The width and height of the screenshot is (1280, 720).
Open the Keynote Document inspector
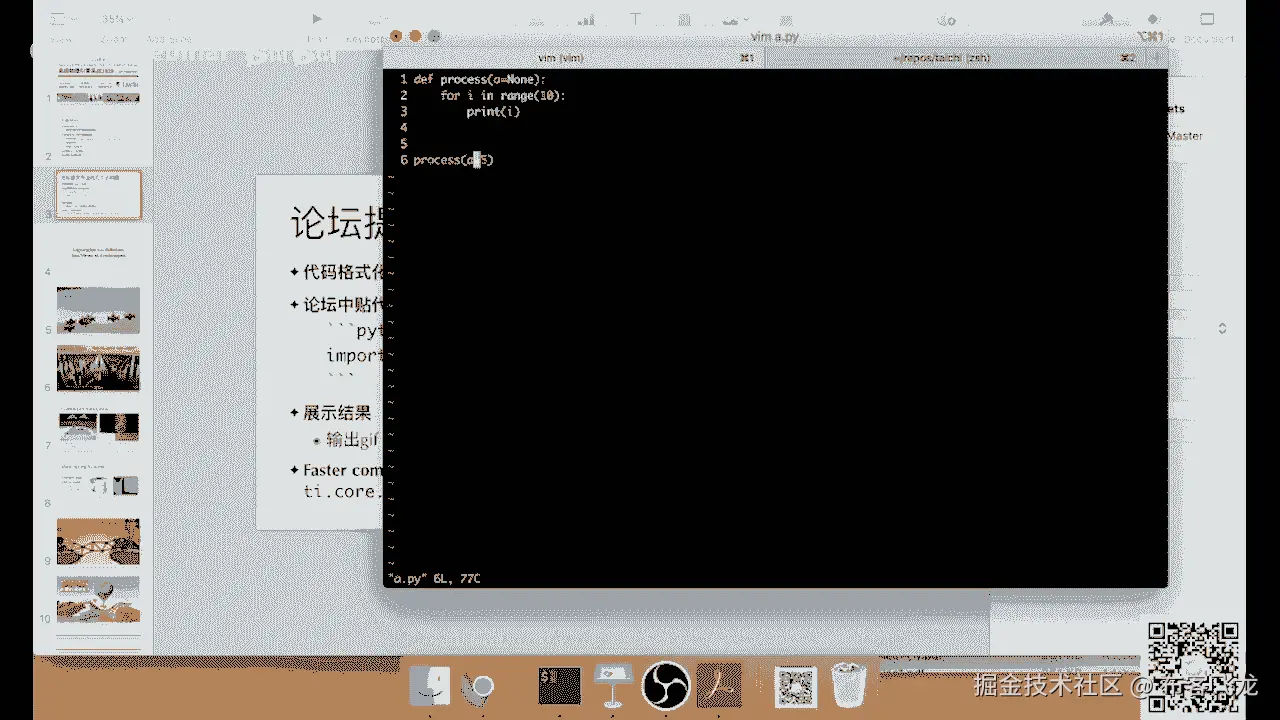(1208, 19)
